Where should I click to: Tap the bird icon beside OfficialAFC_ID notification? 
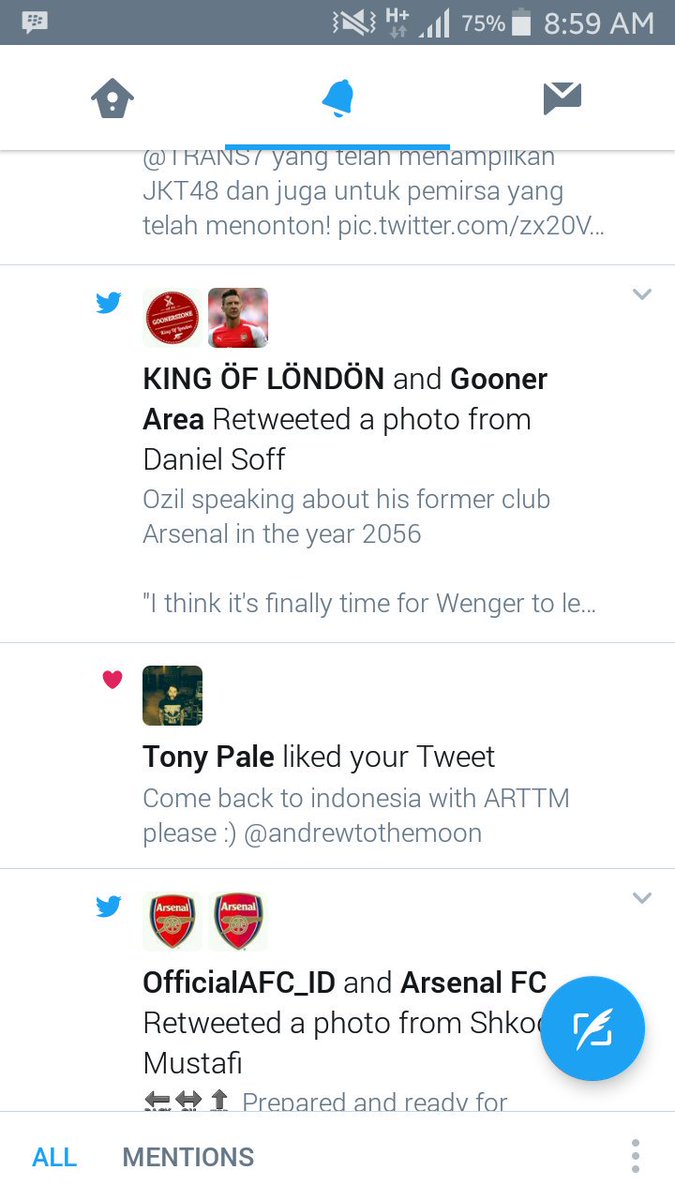pos(109,907)
